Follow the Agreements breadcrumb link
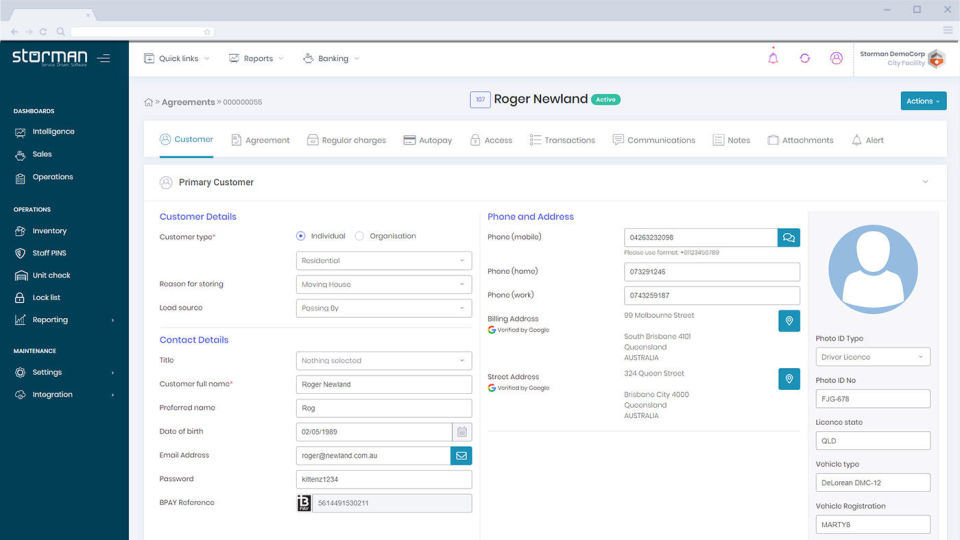The height and width of the screenshot is (540, 960). point(188,102)
